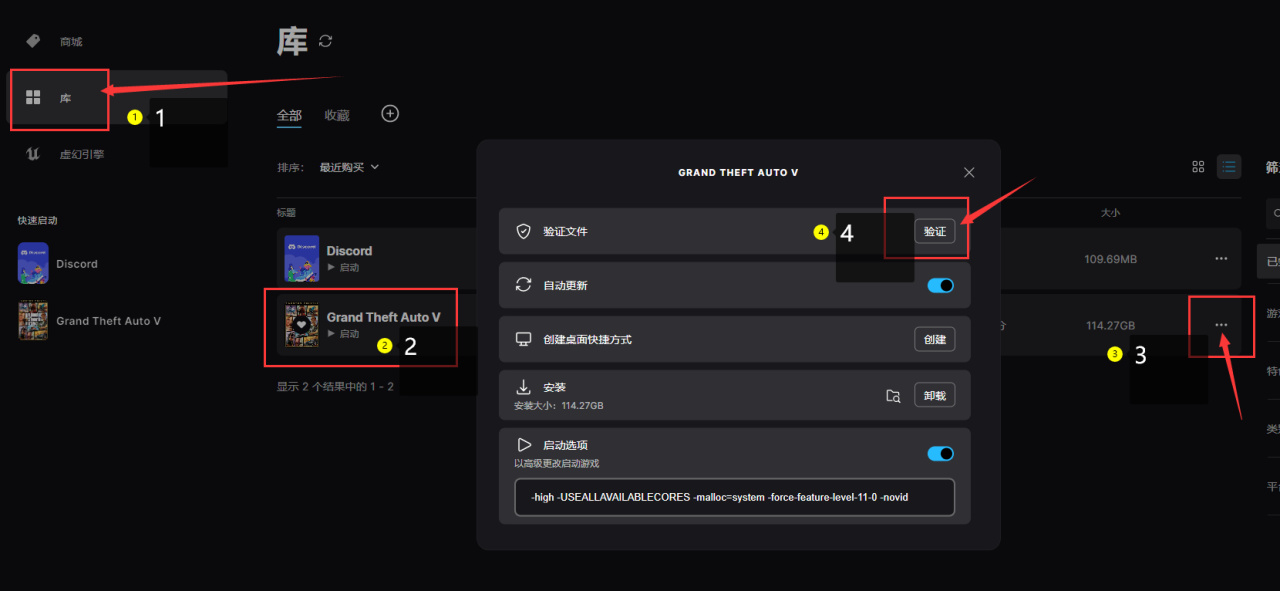Launch Discord from quick launch thumbnail
The height and width of the screenshot is (591, 1280).
point(33,263)
